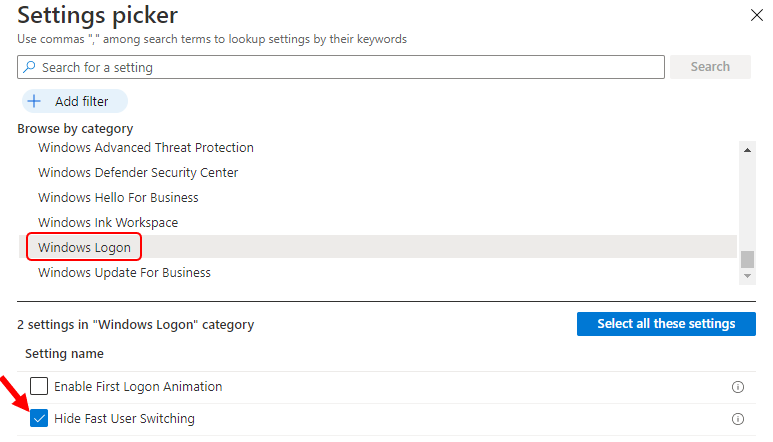This screenshot has height=442, width=773.
Task: Click the plus icon in Add filter
Action: pyautogui.click(x=34, y=101)
